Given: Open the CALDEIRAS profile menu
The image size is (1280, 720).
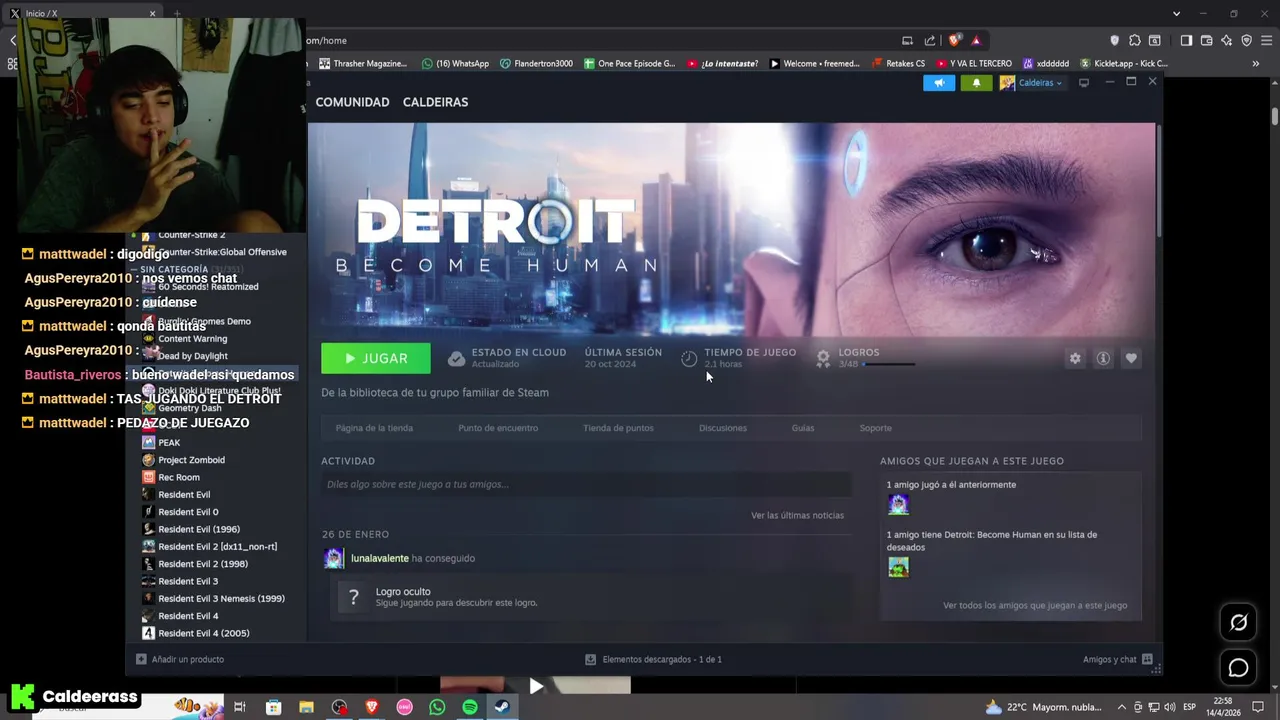Looking at the screenshot, I should tap(435, 102).
